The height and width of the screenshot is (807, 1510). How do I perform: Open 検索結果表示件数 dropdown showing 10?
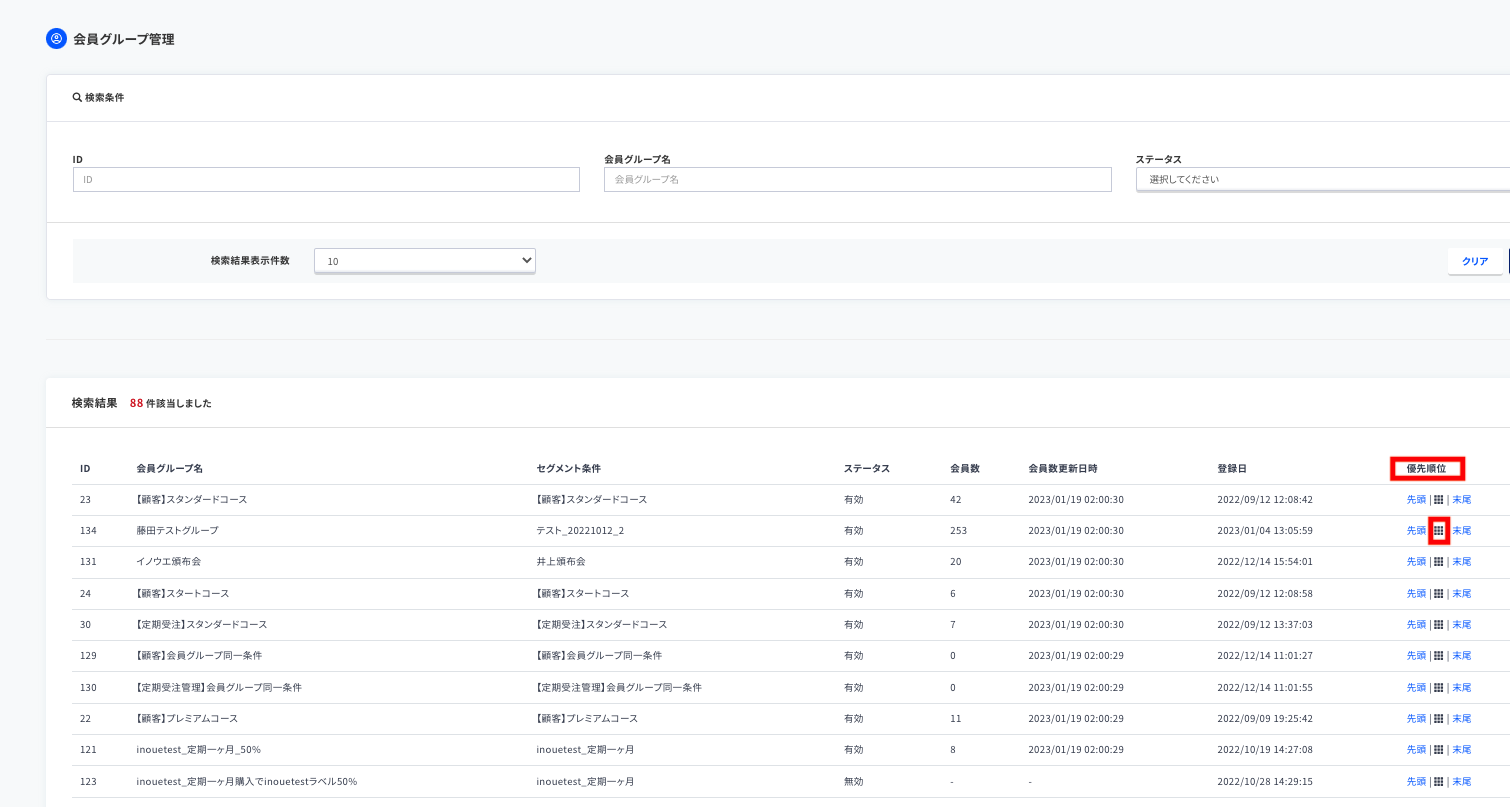(425, 261)
